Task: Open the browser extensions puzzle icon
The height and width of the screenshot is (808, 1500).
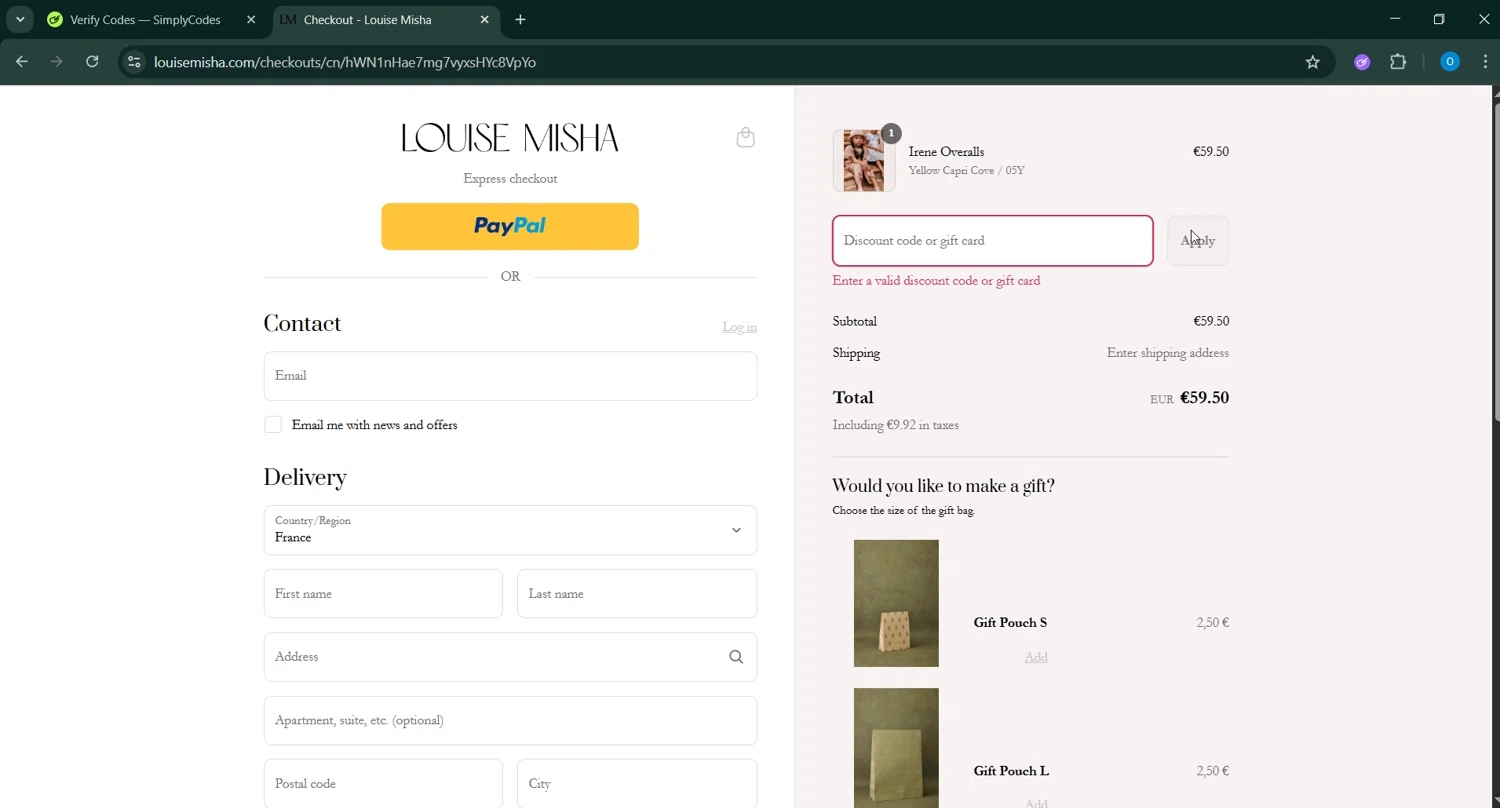Action: 1398,62
